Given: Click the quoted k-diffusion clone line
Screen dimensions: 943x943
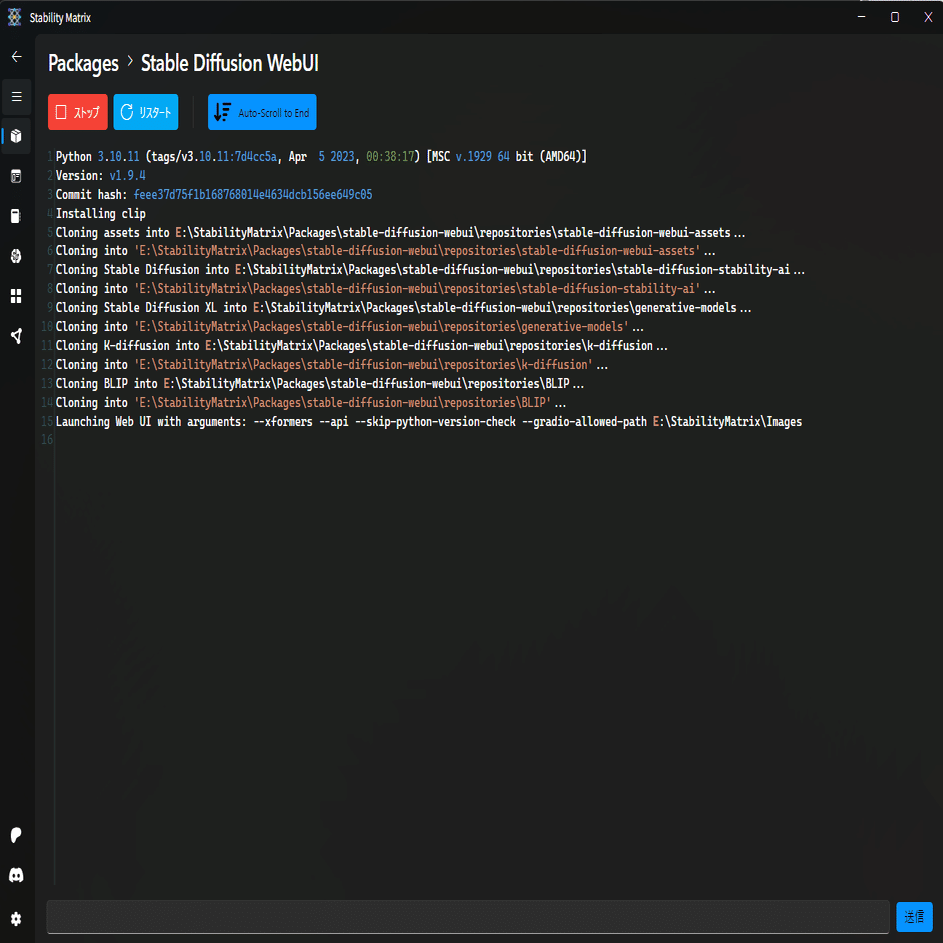Looking at the screenshot, I should click(x=331, y=364).
